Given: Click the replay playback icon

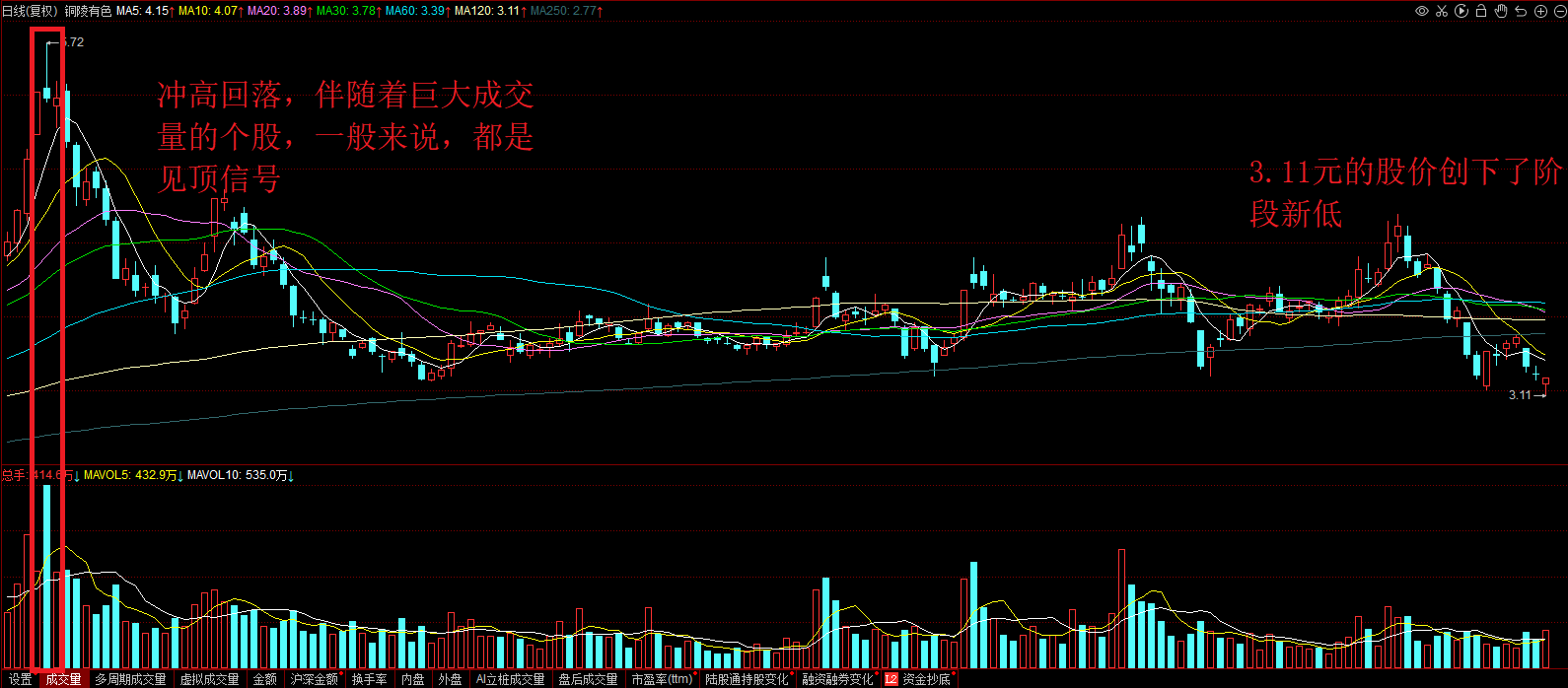Looking at the screenshot, I should pos(1461,11).
